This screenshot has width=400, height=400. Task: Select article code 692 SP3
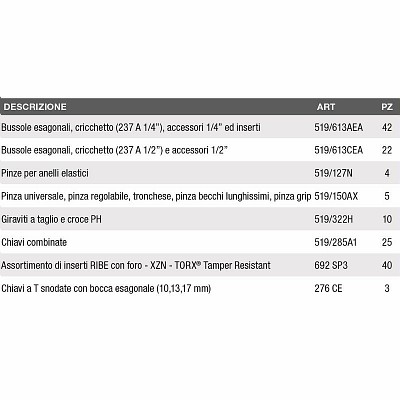pos(331,265)
